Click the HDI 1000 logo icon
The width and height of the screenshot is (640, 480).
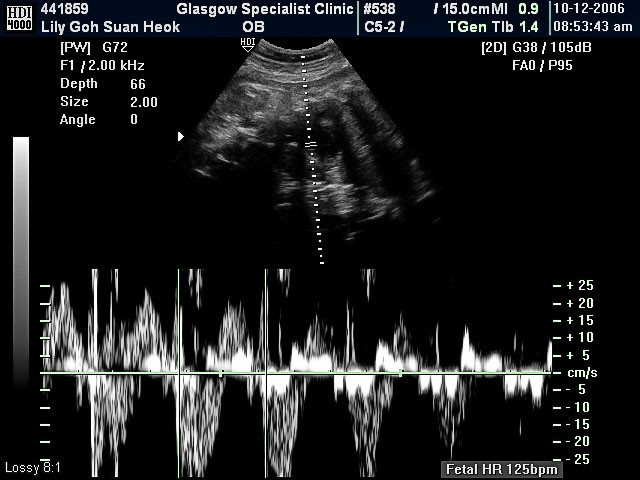click(15, 17)
